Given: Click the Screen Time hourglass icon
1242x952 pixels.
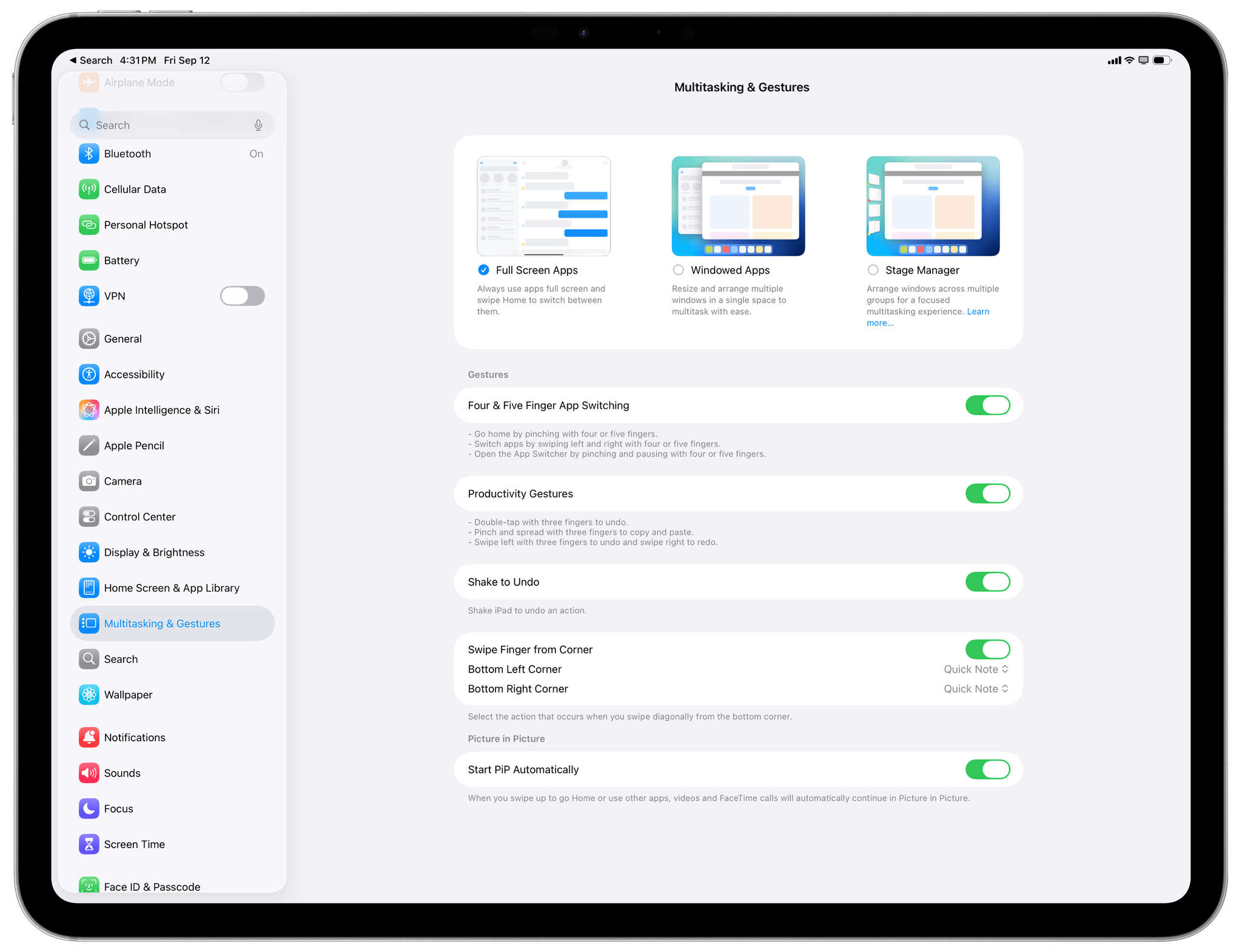Looking at the screenshot, I should (x=89, y=844).
